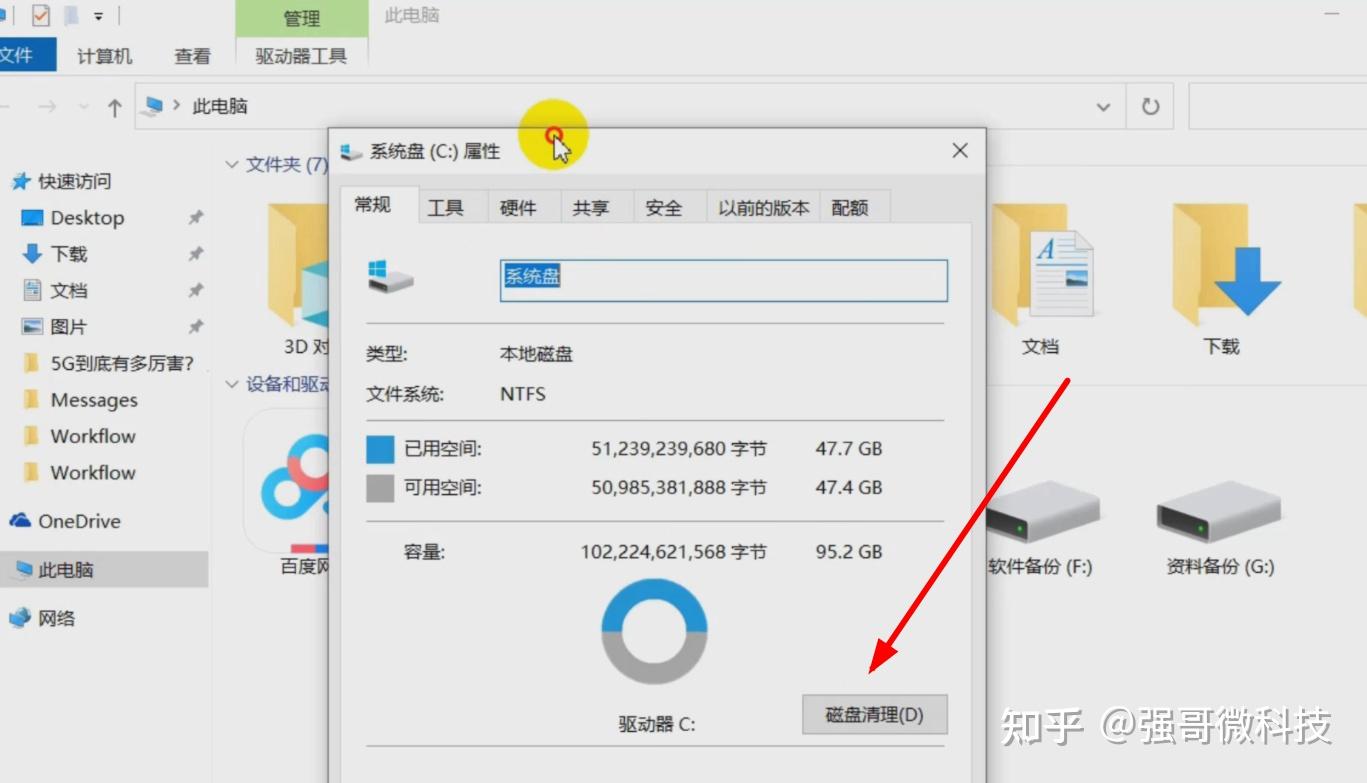The width and height of the screenshot is (1367, 783).
Task: Click the system drive icon in dialog
Action: coord(390,278)
